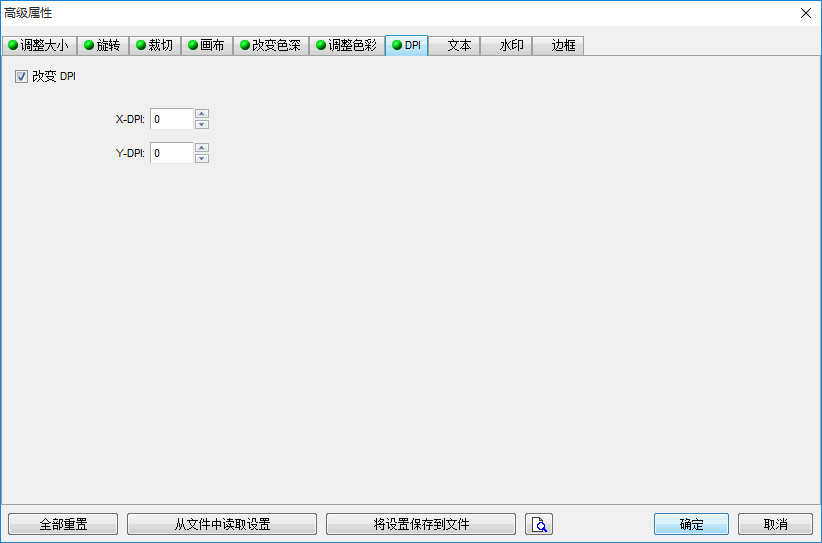Select the 画布 tab
Screen dimensions: 822x543
click(207, 46)
